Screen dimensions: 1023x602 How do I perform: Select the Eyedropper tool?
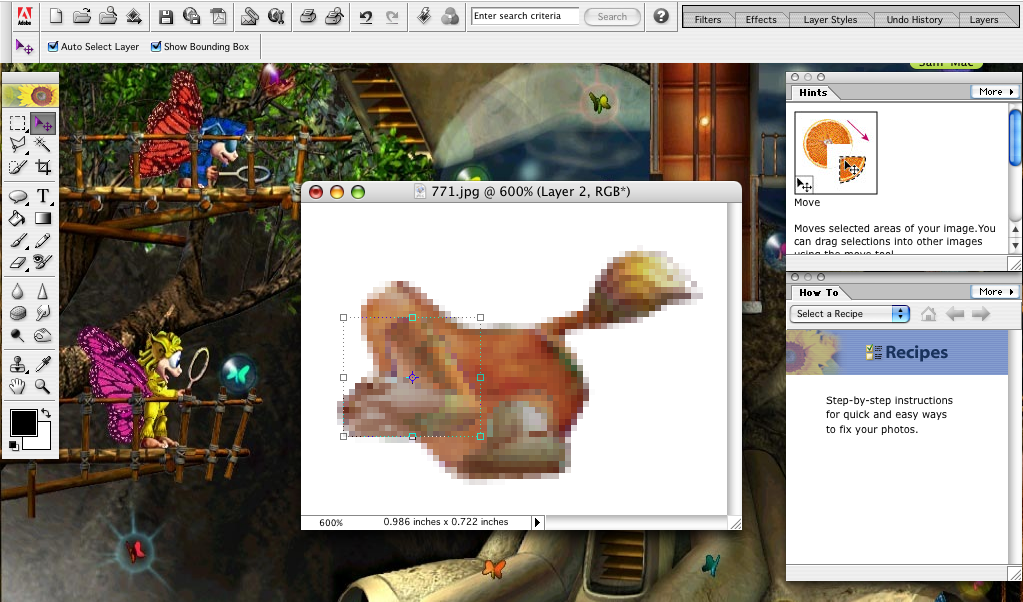(x=43, y=364)
